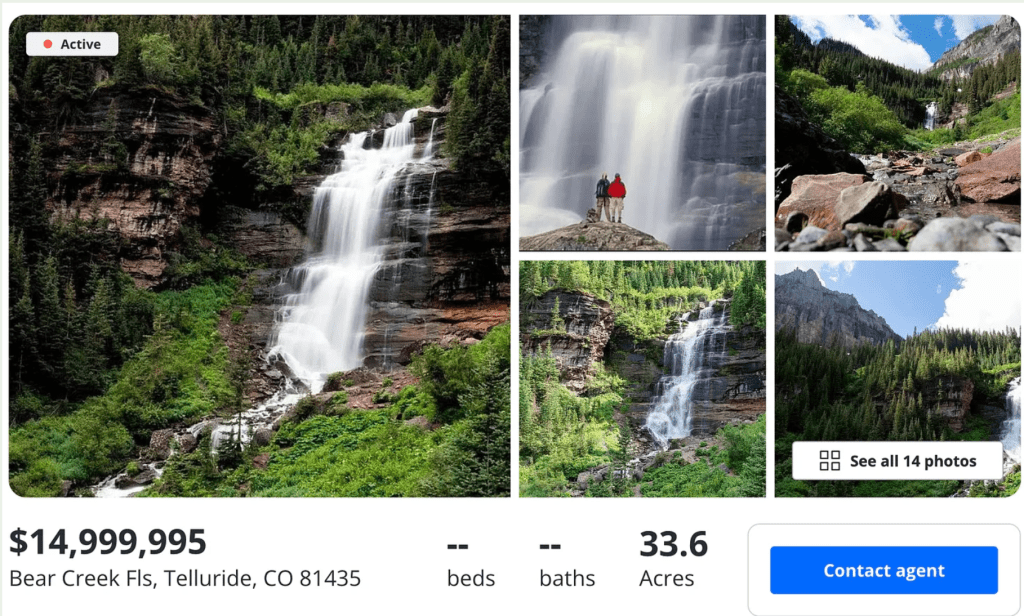
Task: Click the $14,999,995 listing price
Action: (x=108, y=542)
